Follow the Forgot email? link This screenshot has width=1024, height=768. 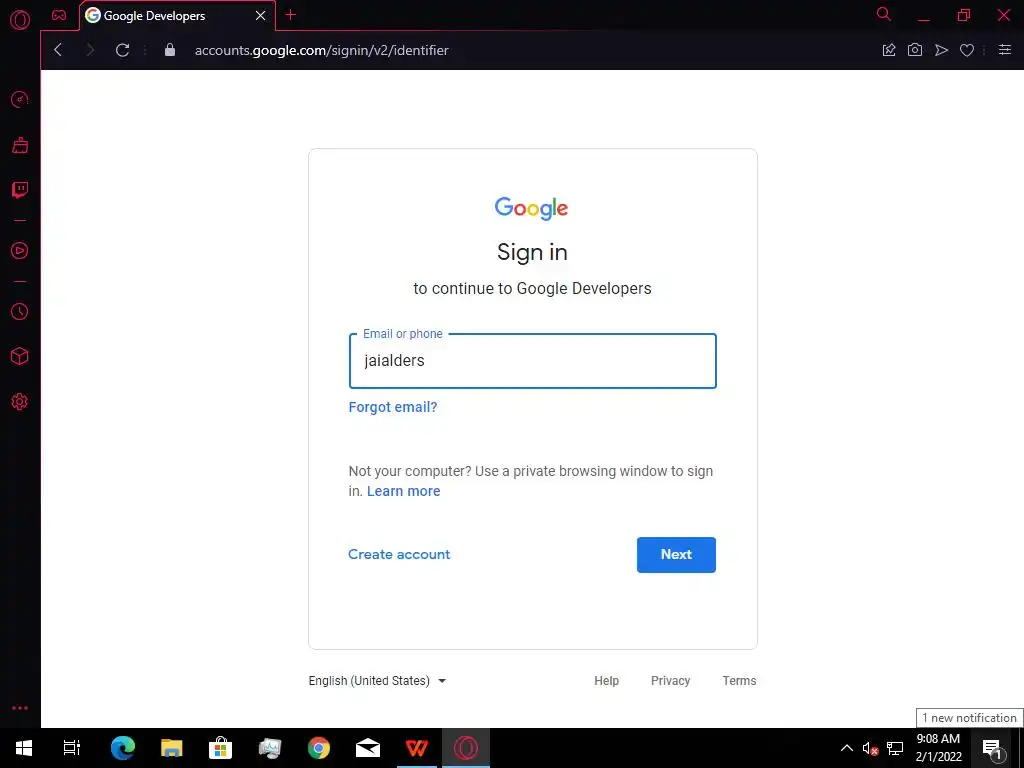392,407
